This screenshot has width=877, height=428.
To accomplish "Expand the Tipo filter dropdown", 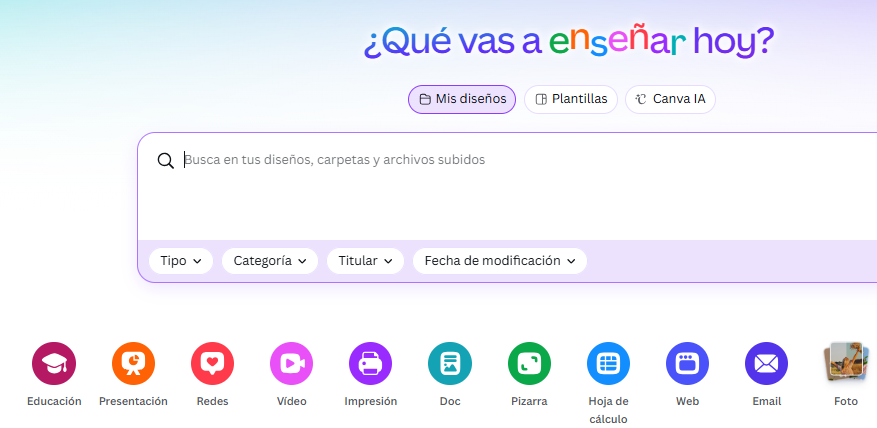I will click(181, 261).
